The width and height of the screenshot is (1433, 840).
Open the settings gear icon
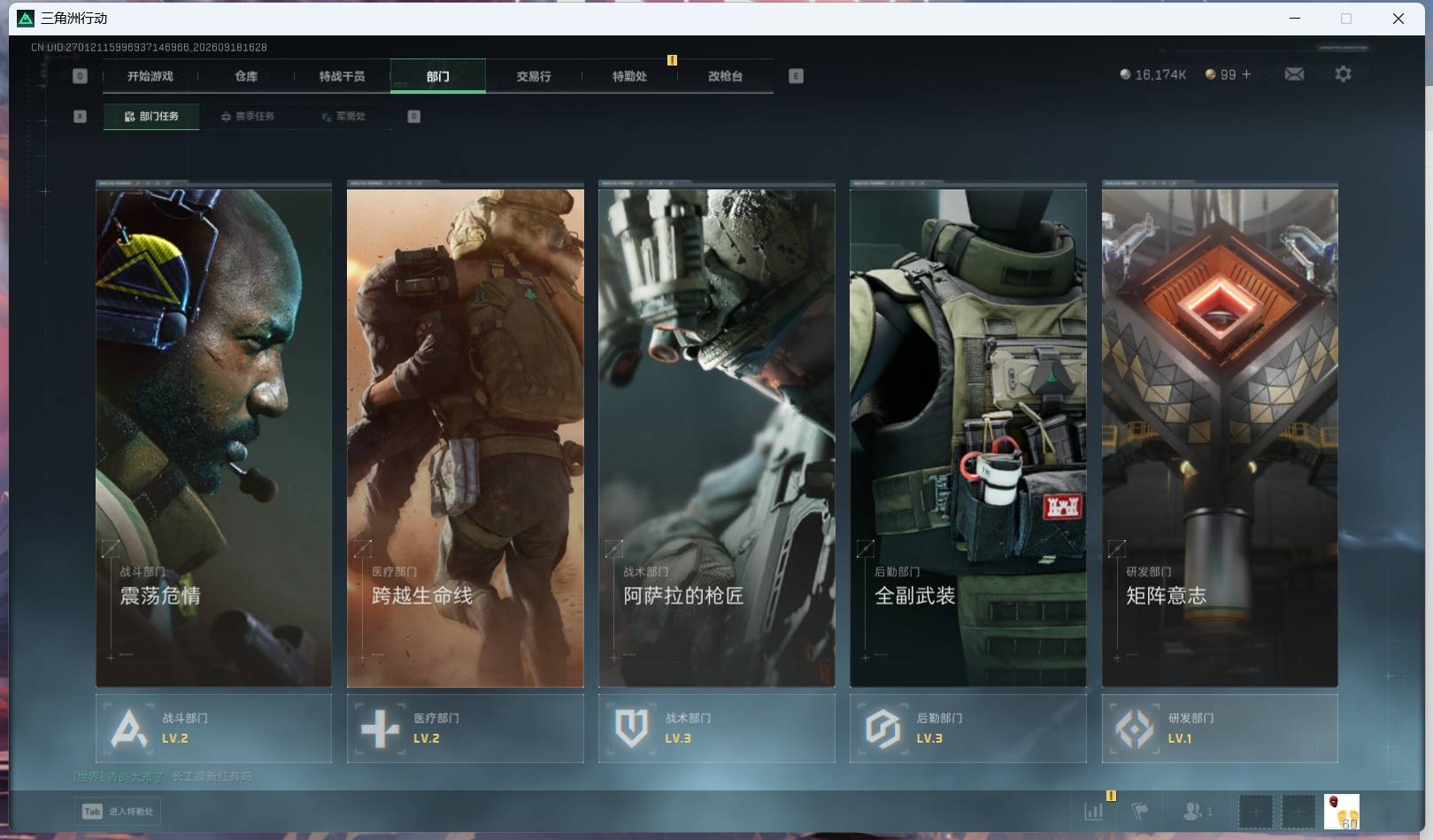point(1343,74)
